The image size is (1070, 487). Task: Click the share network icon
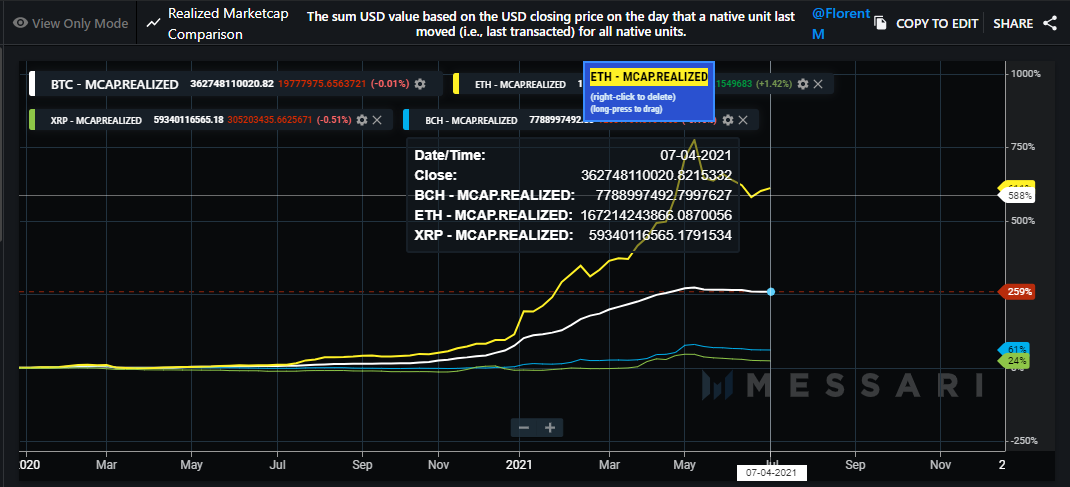click(x=1050, y=24)
